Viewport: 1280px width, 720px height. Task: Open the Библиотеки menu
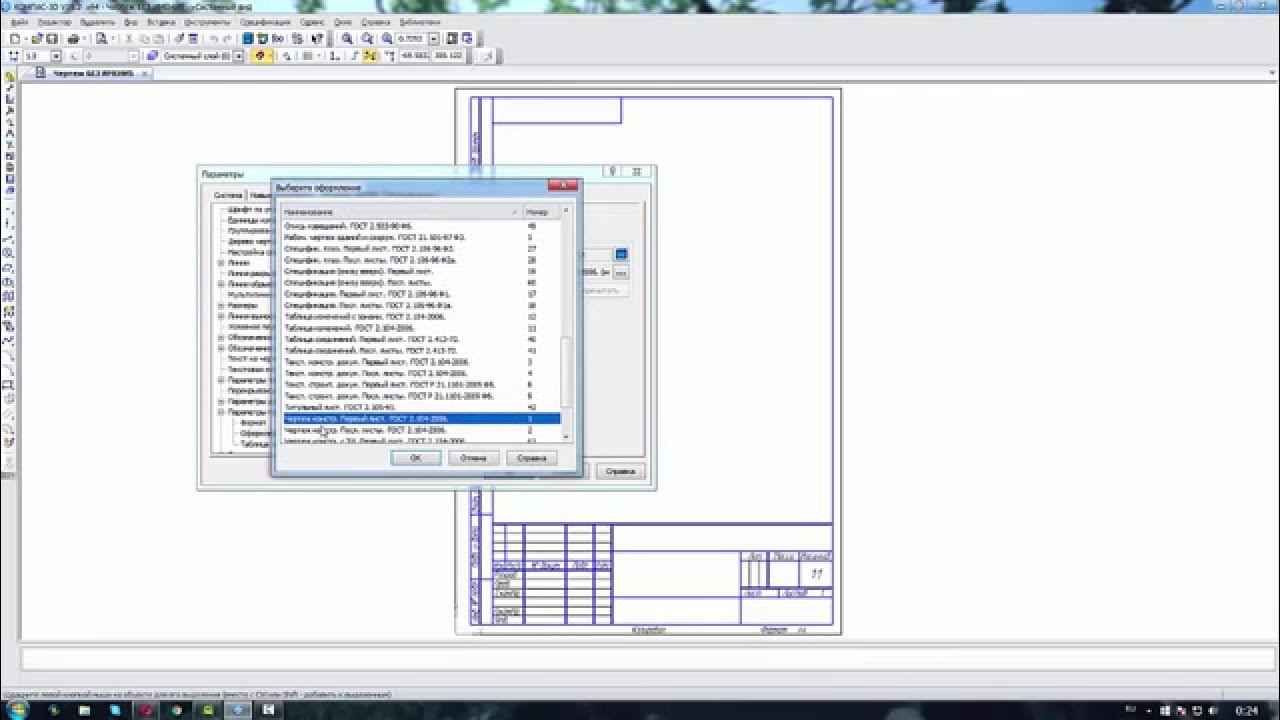click(x=419, y=22)
